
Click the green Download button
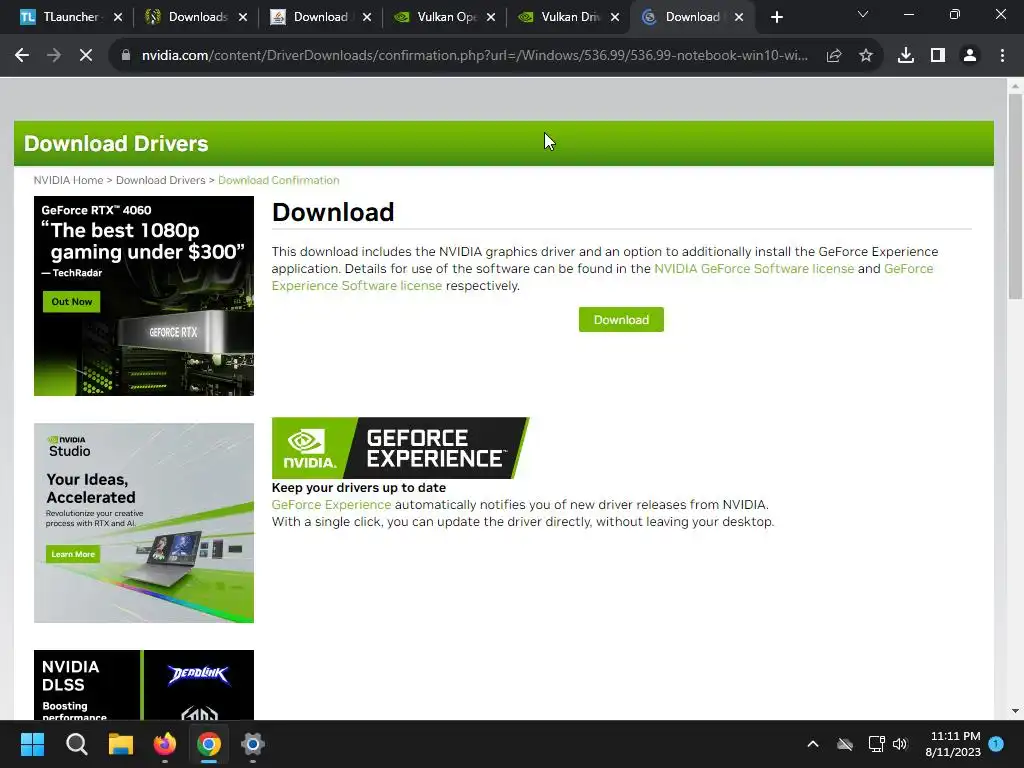coord(621,319)
